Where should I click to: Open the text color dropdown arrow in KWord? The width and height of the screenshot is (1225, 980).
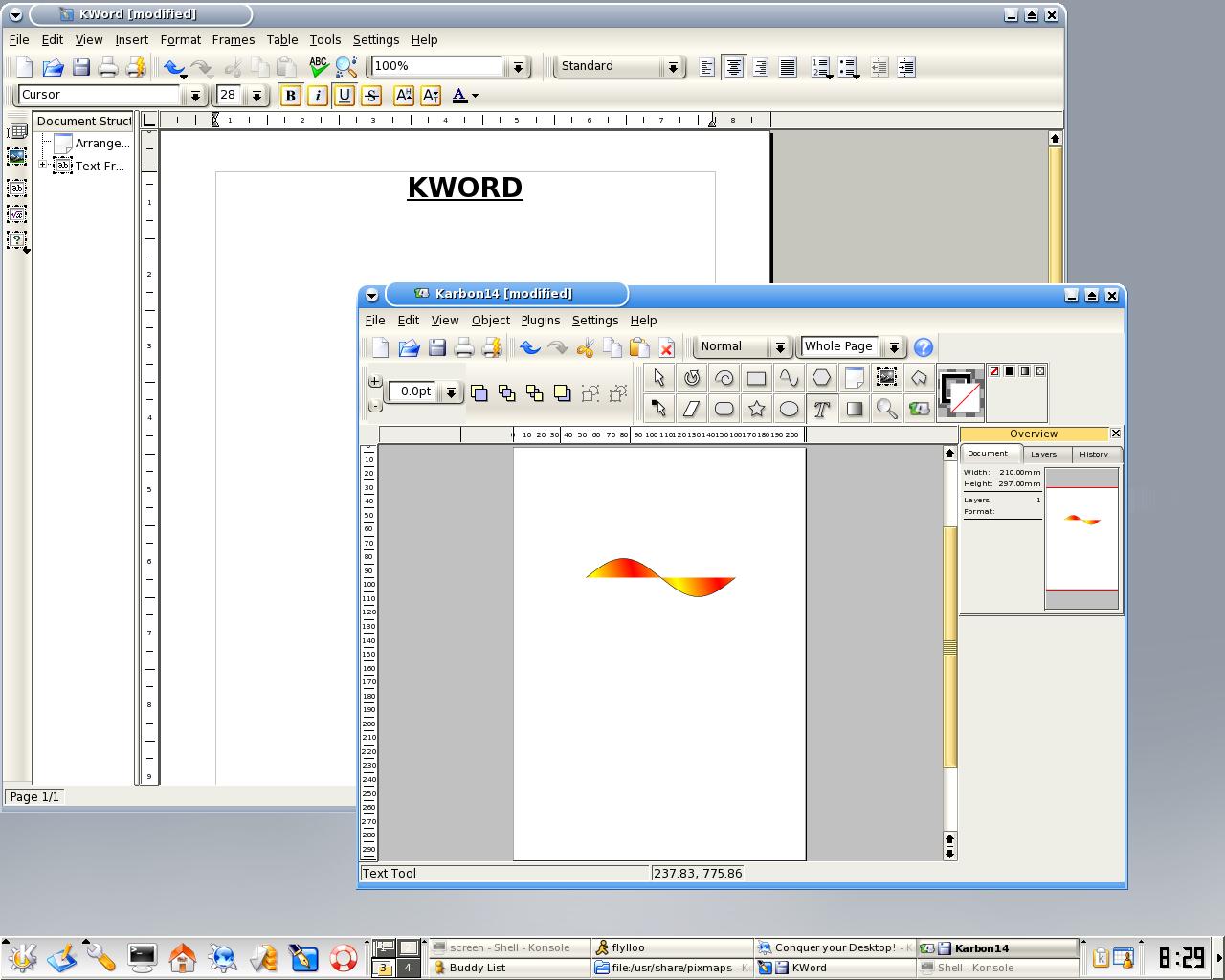(475, 96)
